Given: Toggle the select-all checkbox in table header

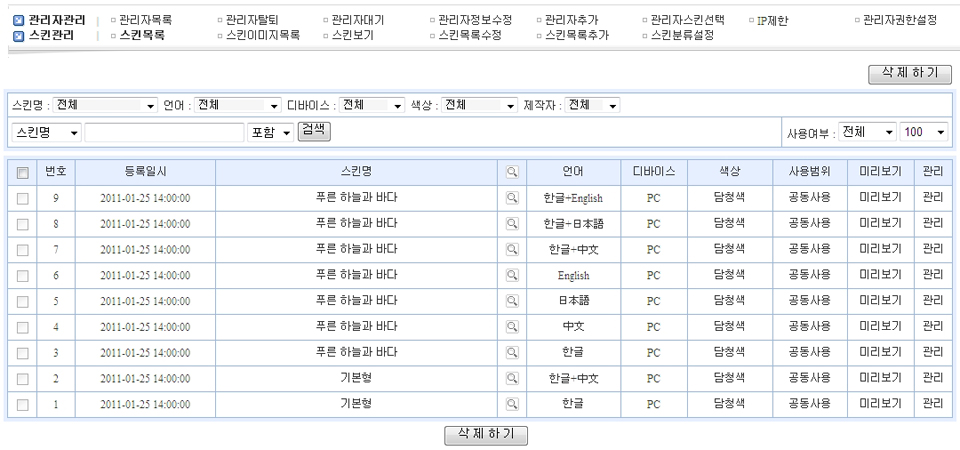Looking at the screenshot, I should (x=22, y=172).
